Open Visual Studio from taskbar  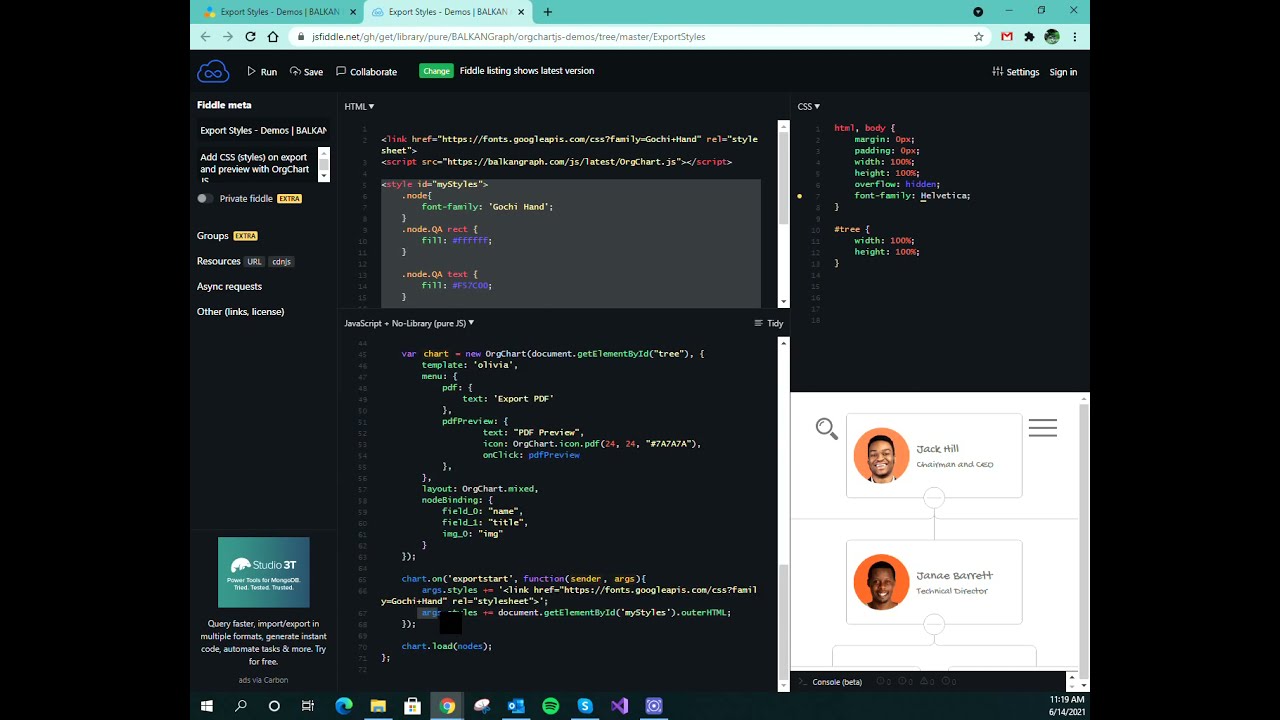619,706
